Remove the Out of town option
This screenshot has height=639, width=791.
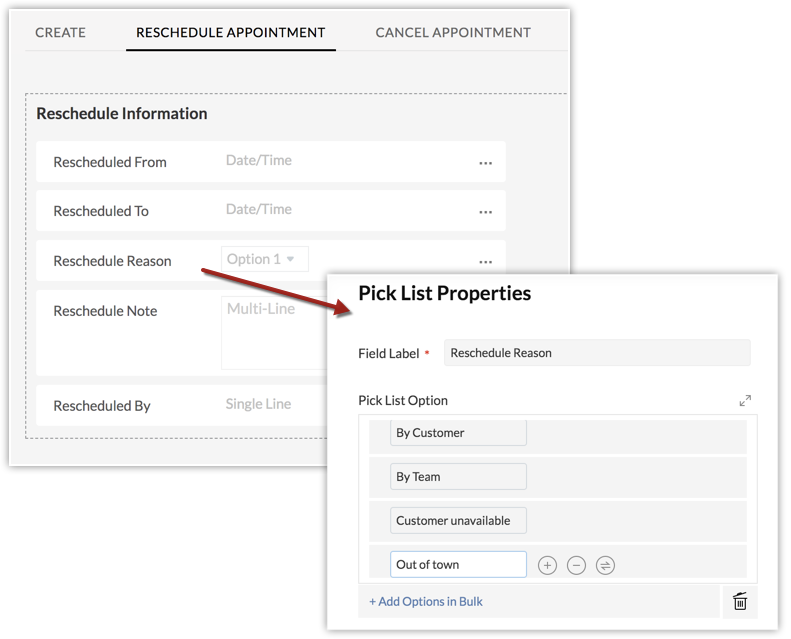point(576,565)
